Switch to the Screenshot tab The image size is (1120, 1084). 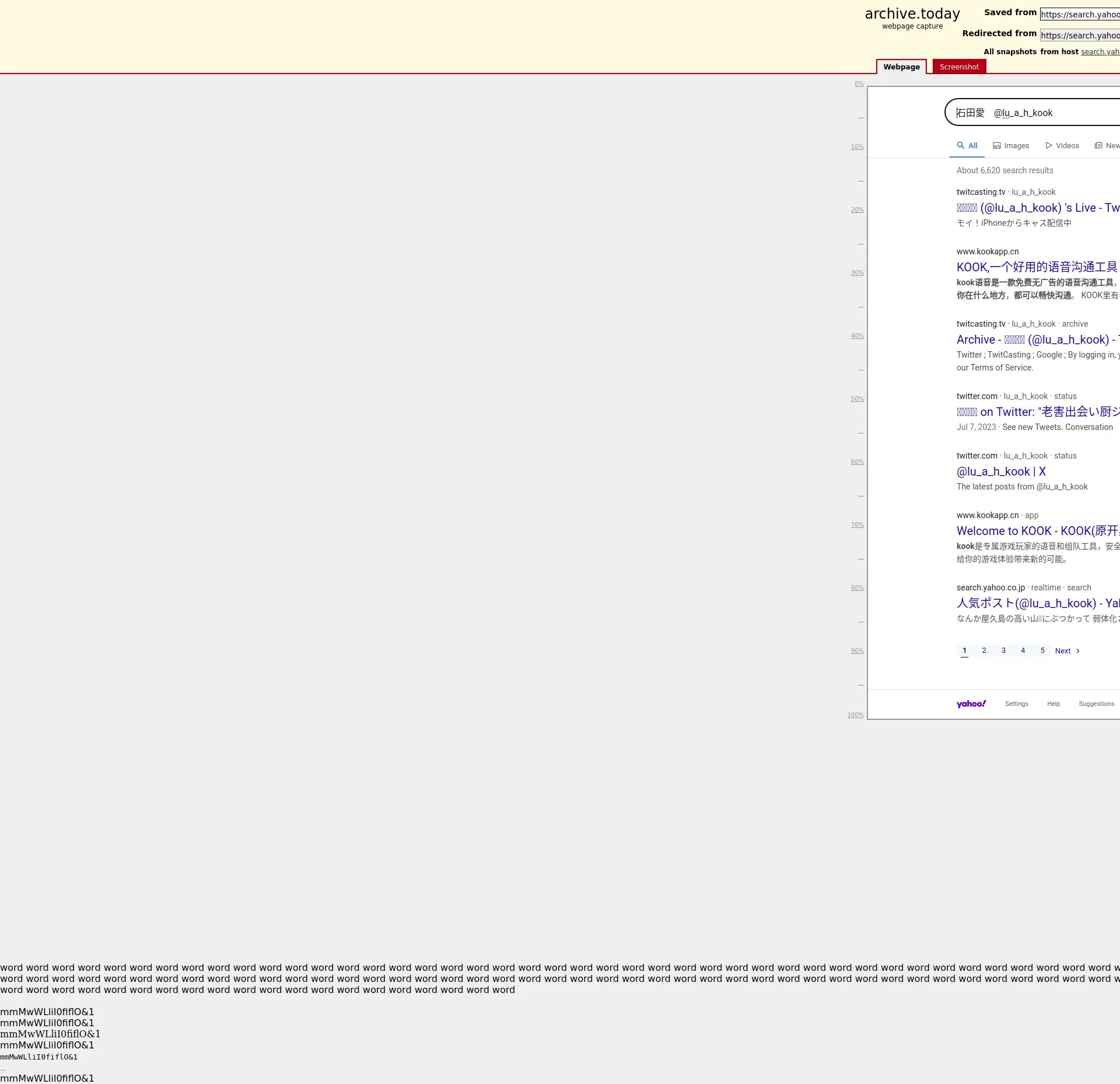click(959, 67)
